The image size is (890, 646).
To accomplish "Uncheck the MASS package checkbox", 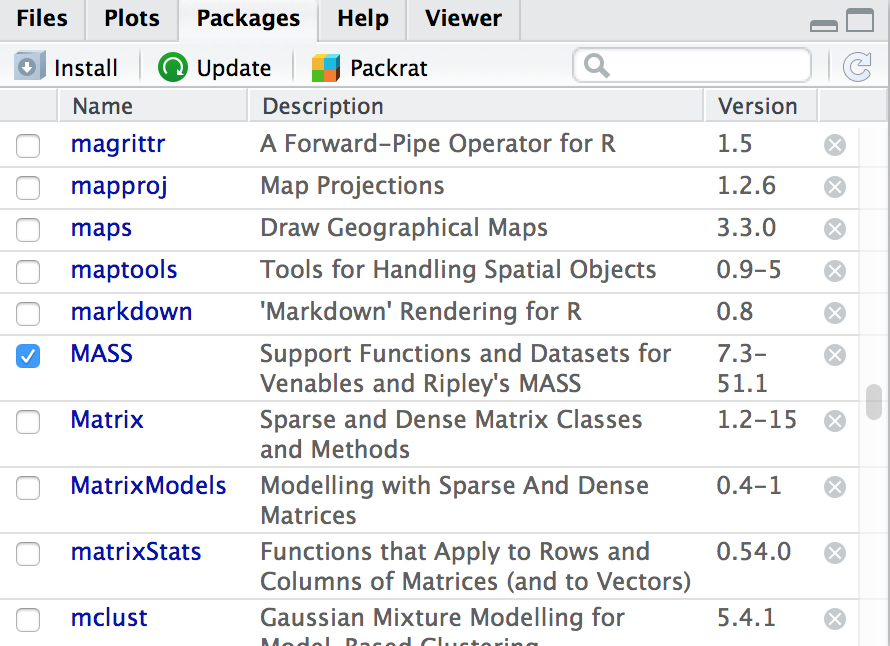I will (28, 355).
